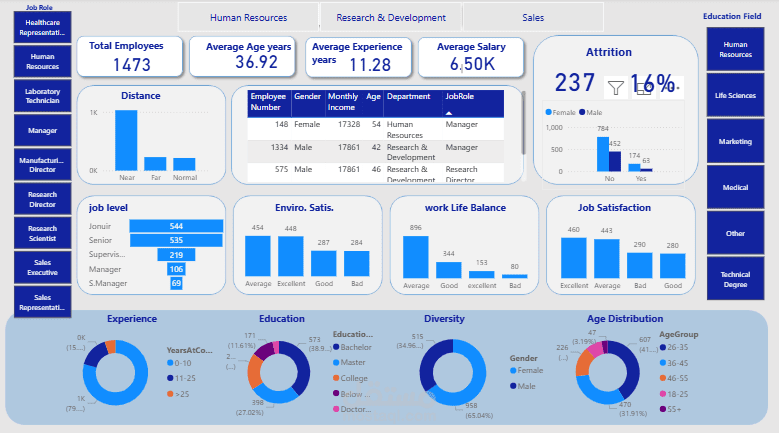Filter by Human Resources job role

pyautogui.click(x=43, y=61)
